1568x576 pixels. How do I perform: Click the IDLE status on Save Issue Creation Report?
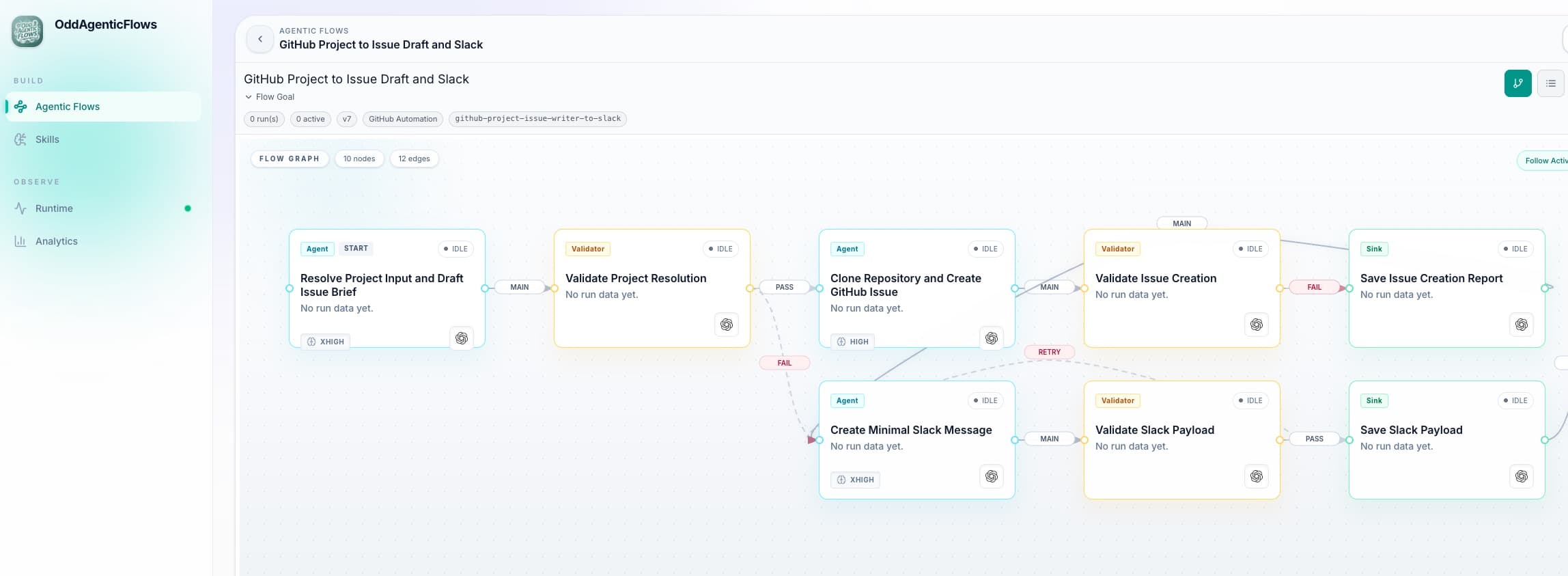pos(1516,249)
